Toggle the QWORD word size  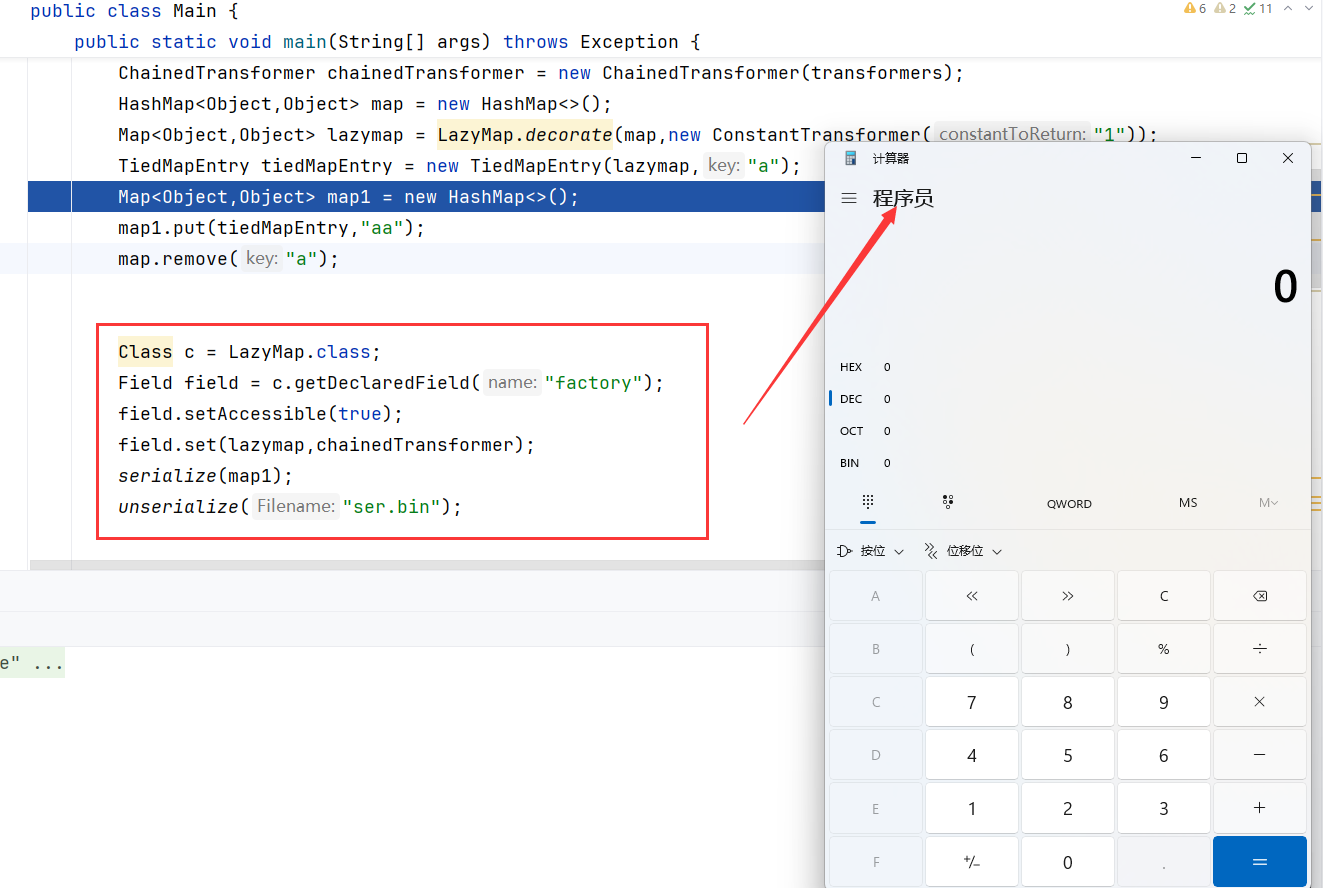coord(1069,503)
